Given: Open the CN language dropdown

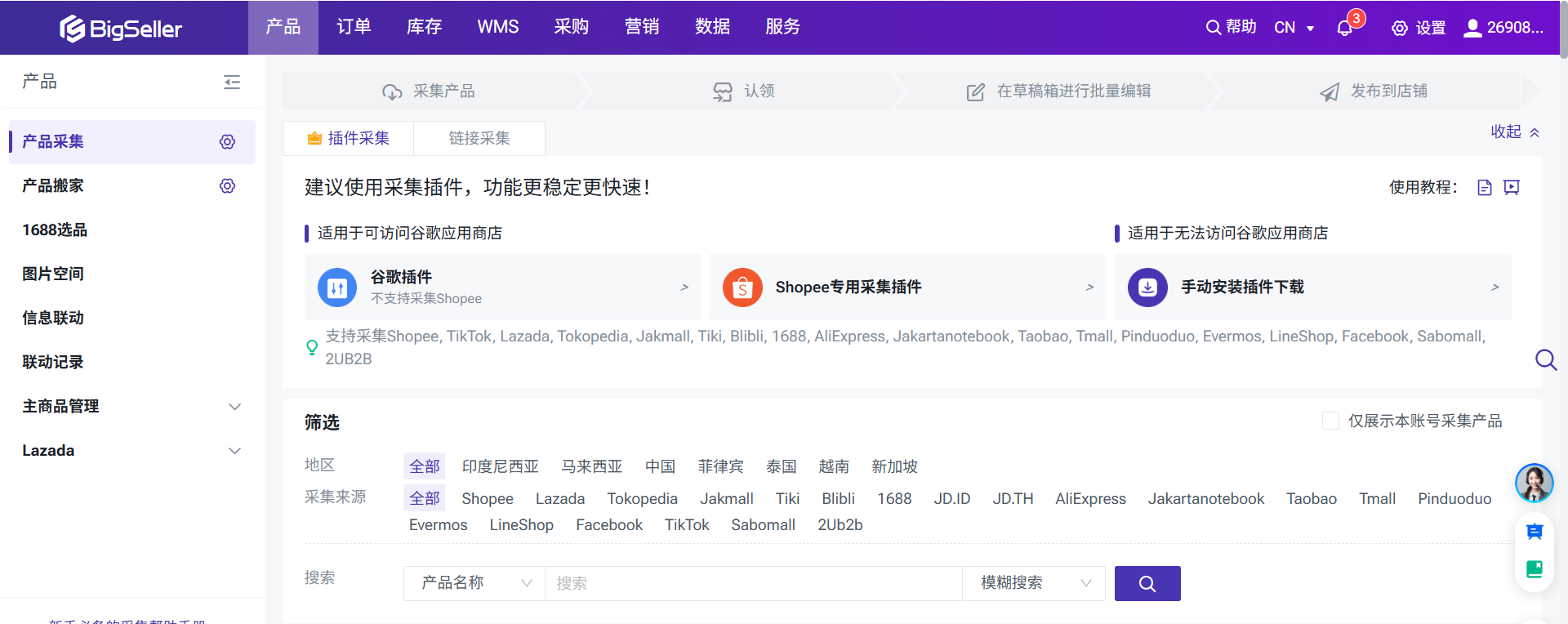Looking at the screenshot, I should point(1294,28).
